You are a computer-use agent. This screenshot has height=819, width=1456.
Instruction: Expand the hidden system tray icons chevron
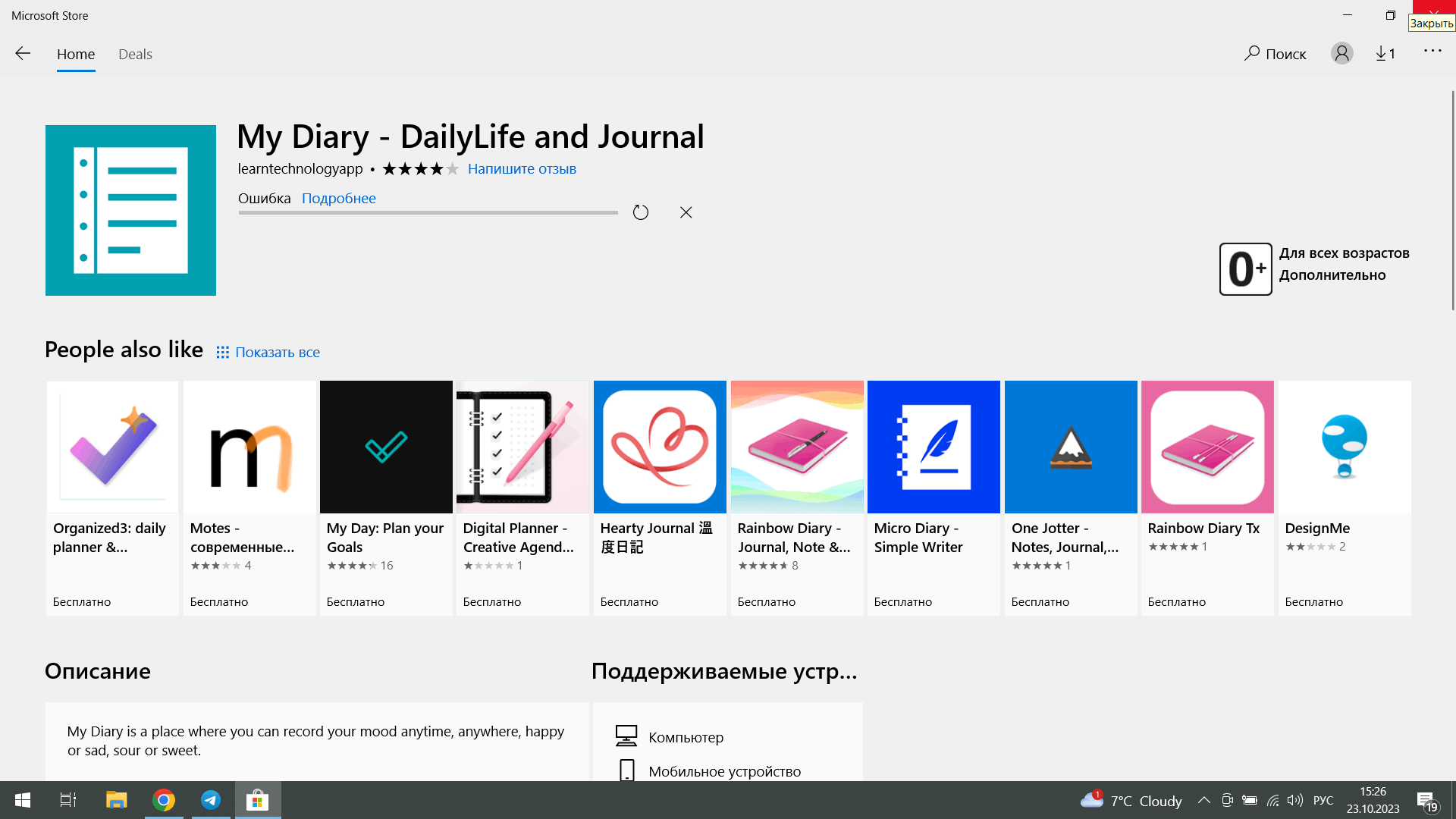click(x=1203, y=800)
